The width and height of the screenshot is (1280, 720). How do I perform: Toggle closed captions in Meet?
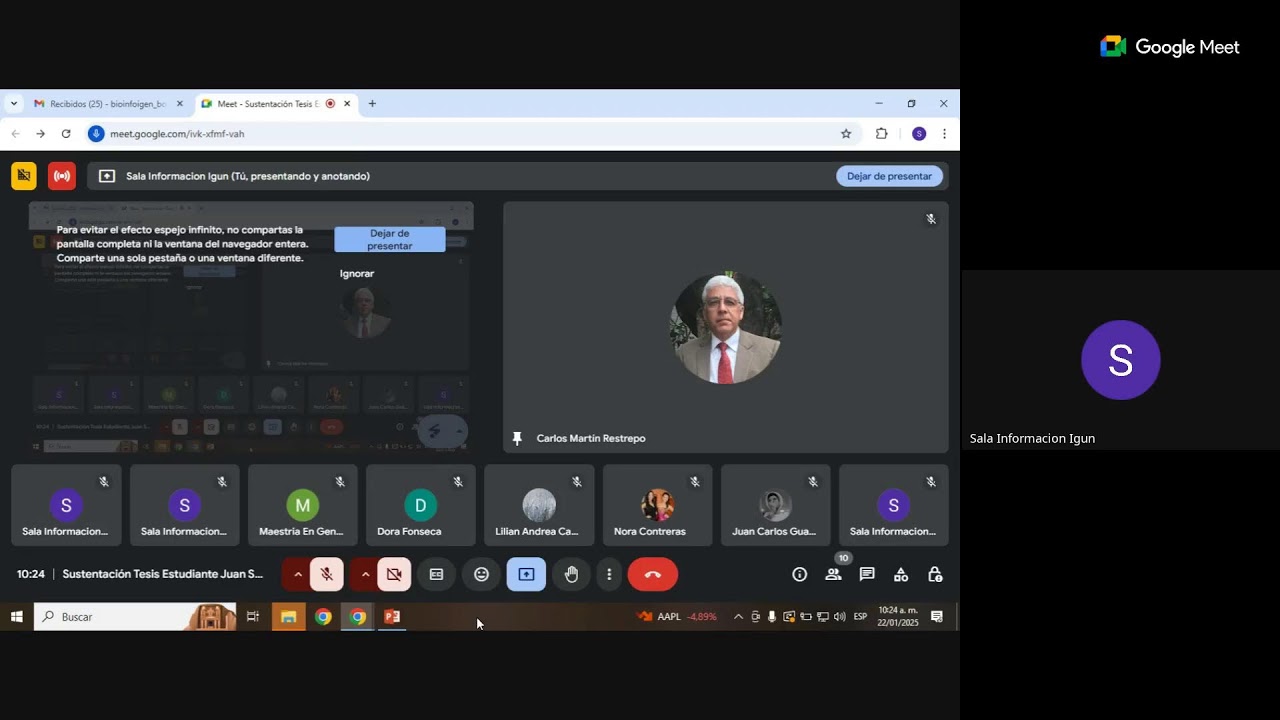click(x=436, y=574)
